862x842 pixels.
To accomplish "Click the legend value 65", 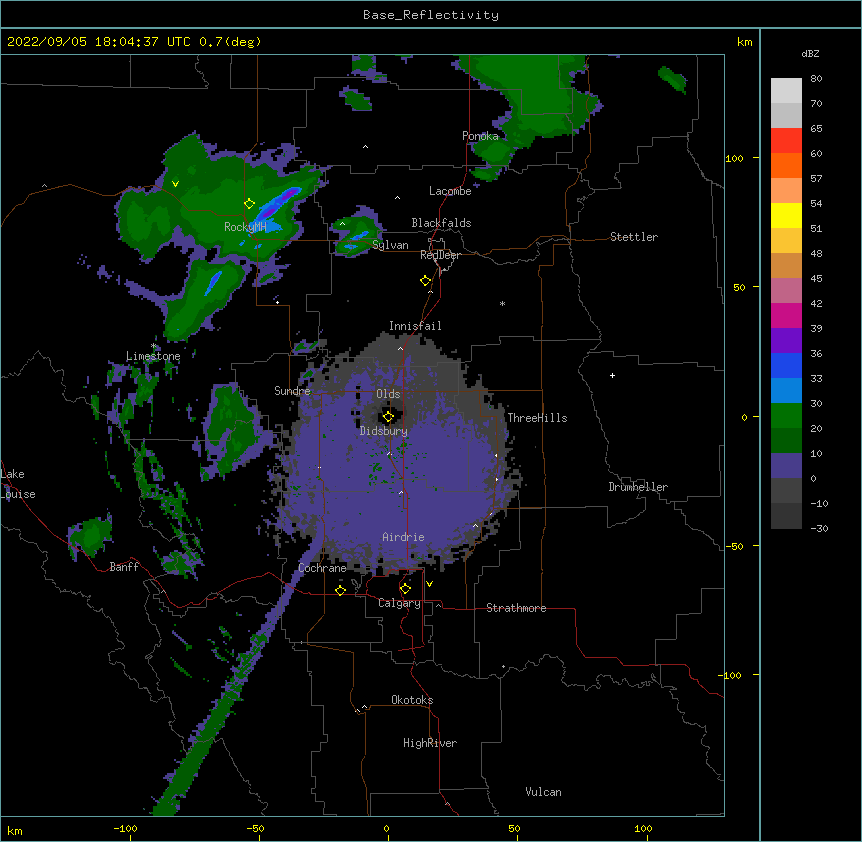I will (816, 129).
